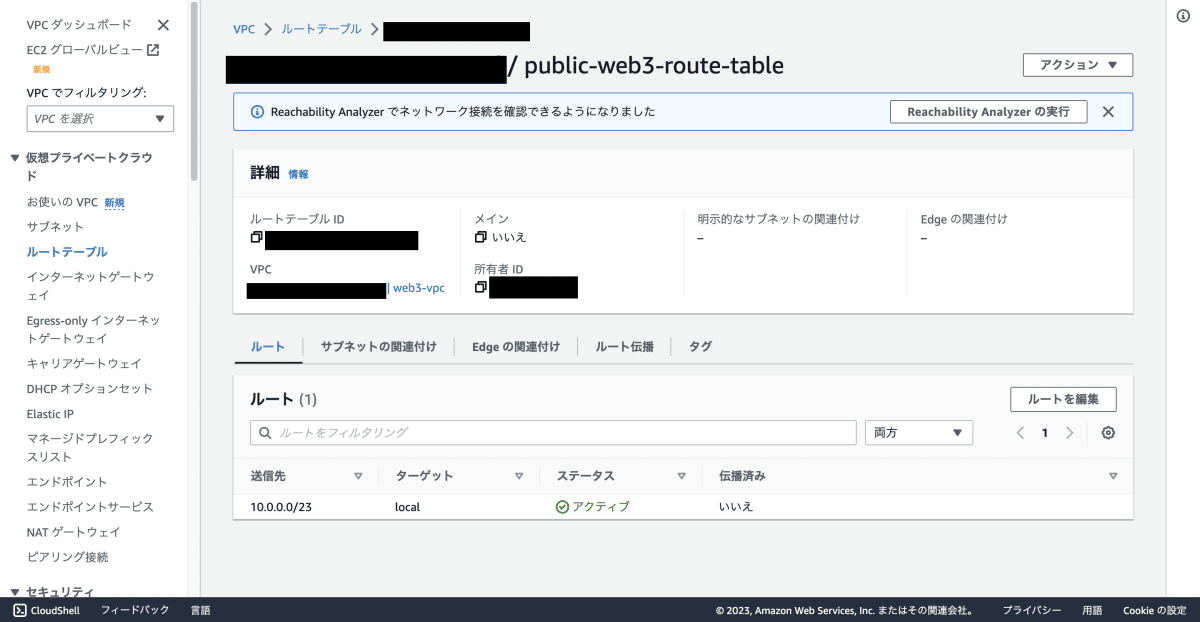1200x622 pixels.
Task: Click the 10.0.0.0/23 destination cell
Action: tap(281, 507)
